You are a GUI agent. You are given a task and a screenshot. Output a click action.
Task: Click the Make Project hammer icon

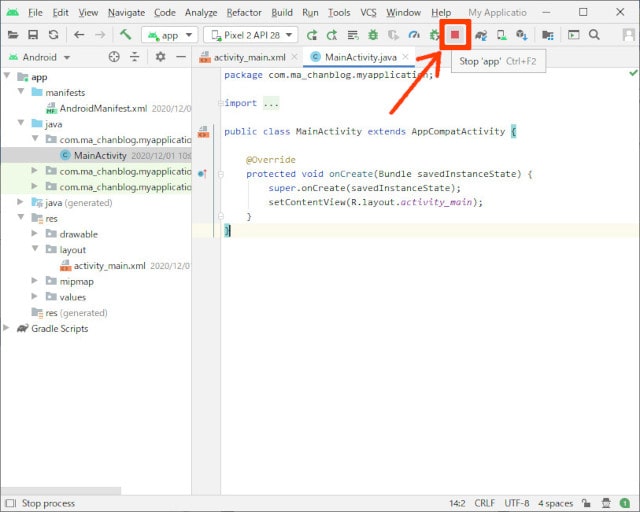(x=126, y=35)
